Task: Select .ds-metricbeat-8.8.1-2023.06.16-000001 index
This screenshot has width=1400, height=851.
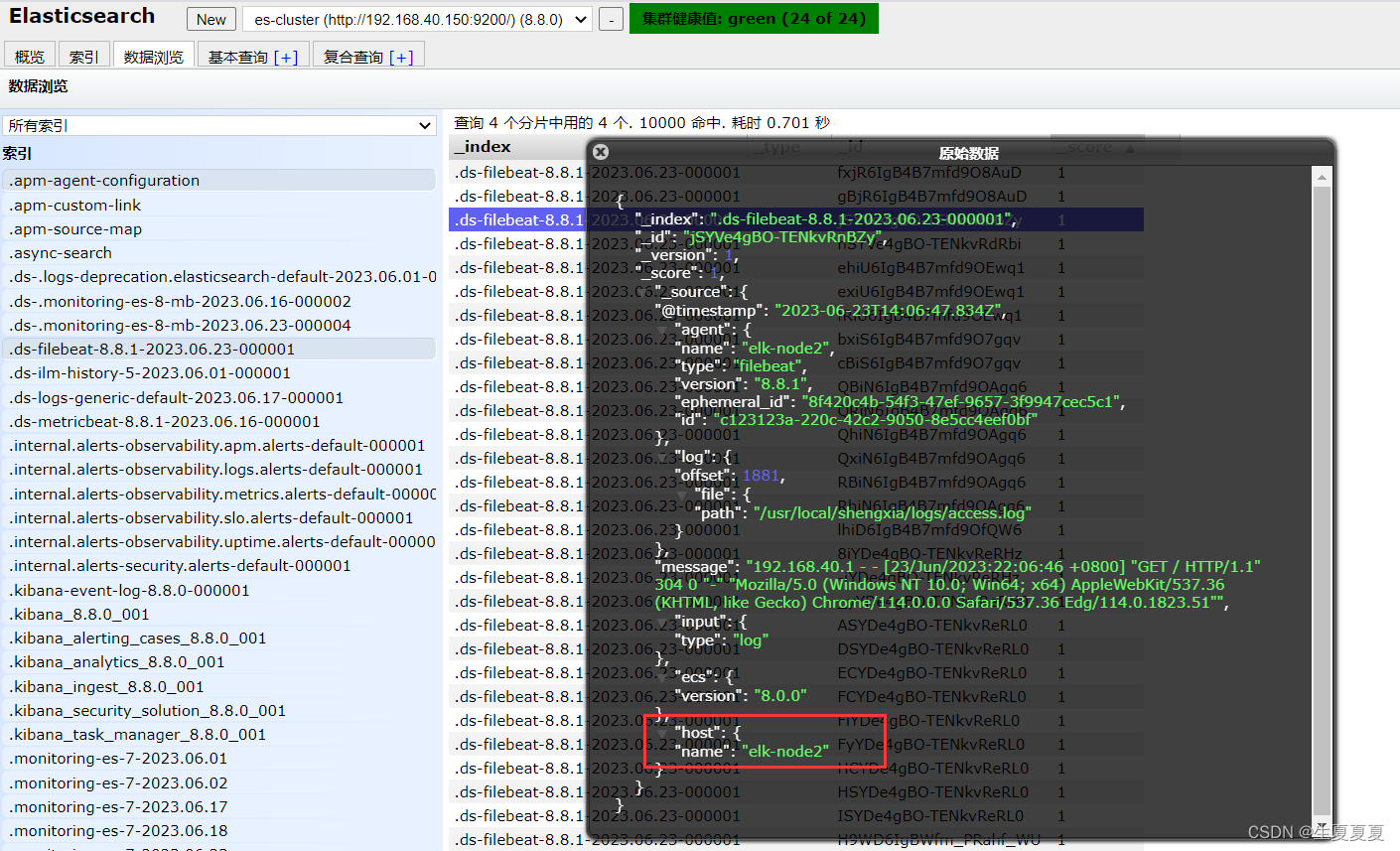Action: [219, 421]
